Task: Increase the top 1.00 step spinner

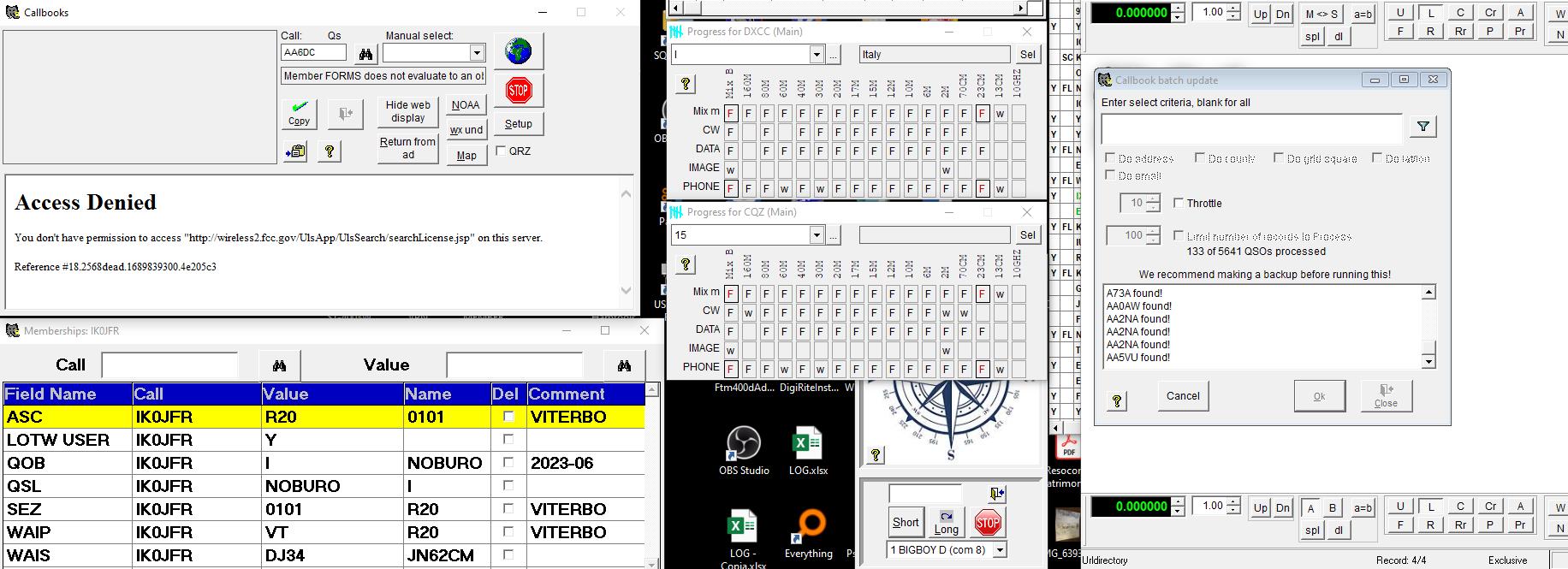Action: click(1233, 9)
